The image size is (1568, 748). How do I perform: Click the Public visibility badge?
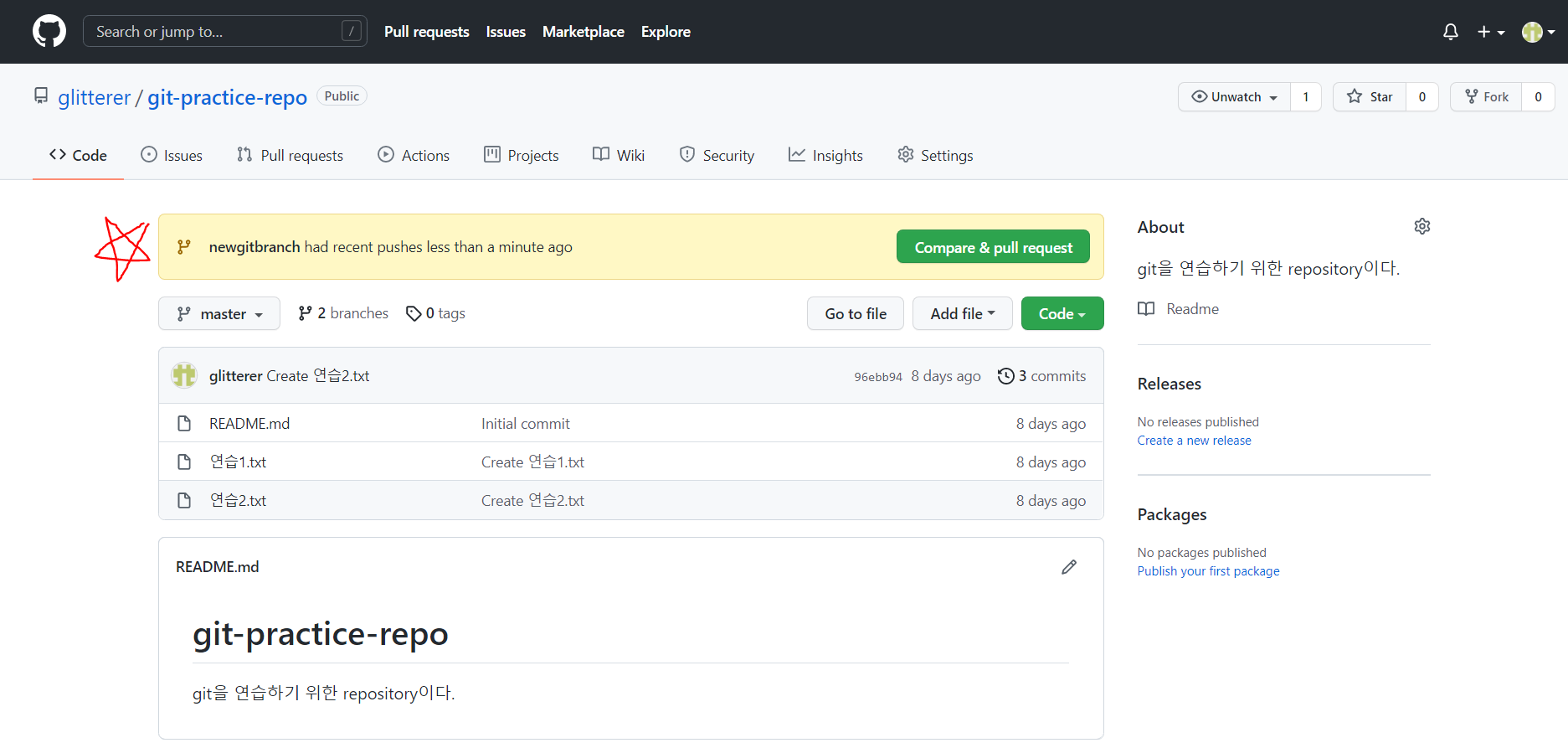[342, 96]
